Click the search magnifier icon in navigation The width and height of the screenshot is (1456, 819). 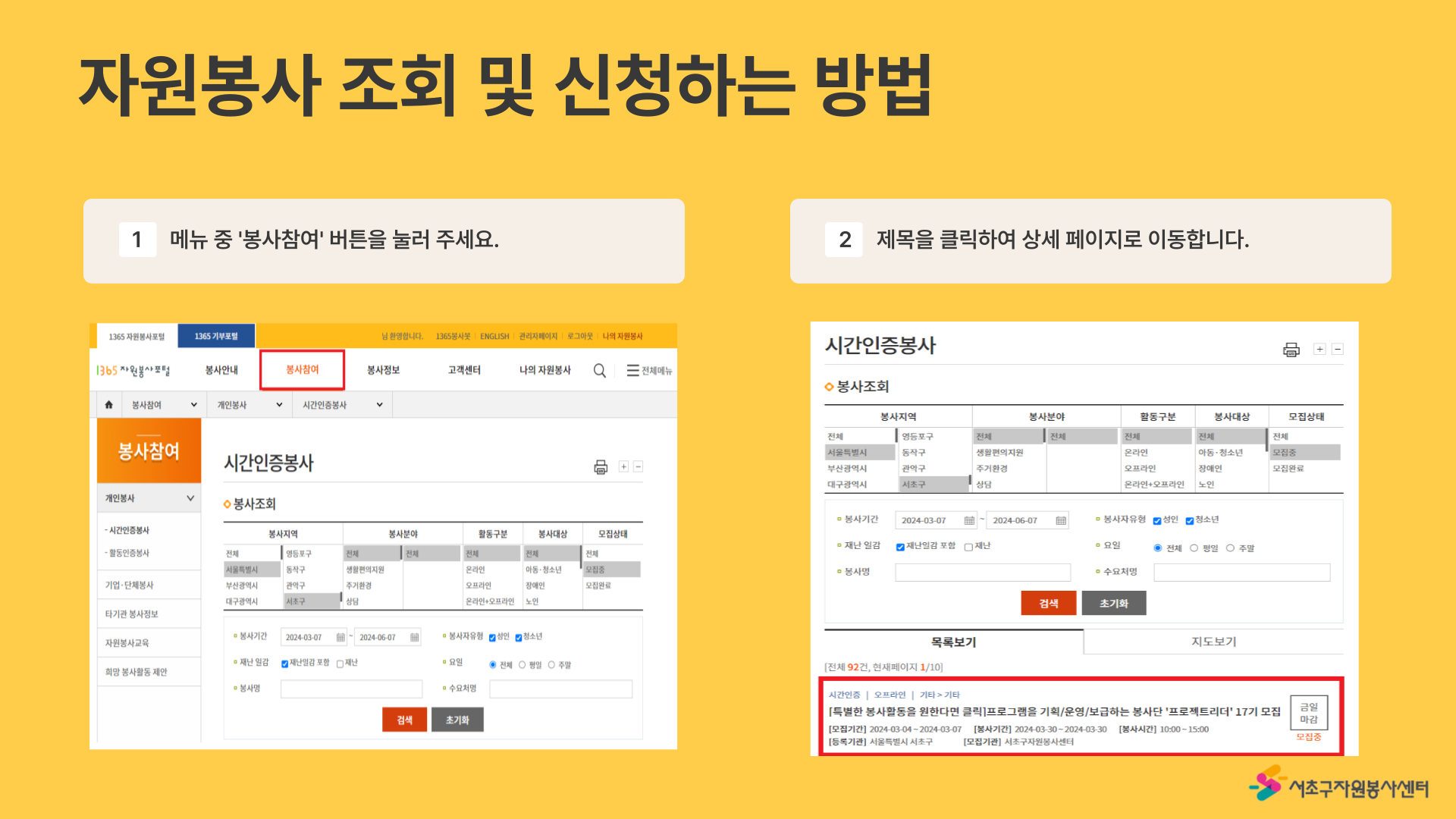[599, 371]
